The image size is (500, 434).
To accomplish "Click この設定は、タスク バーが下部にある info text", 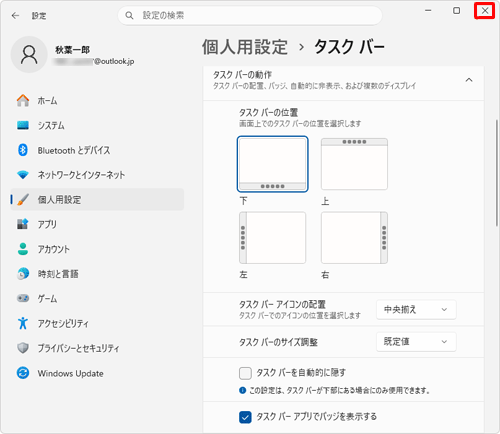I will (x=339, y=390).
